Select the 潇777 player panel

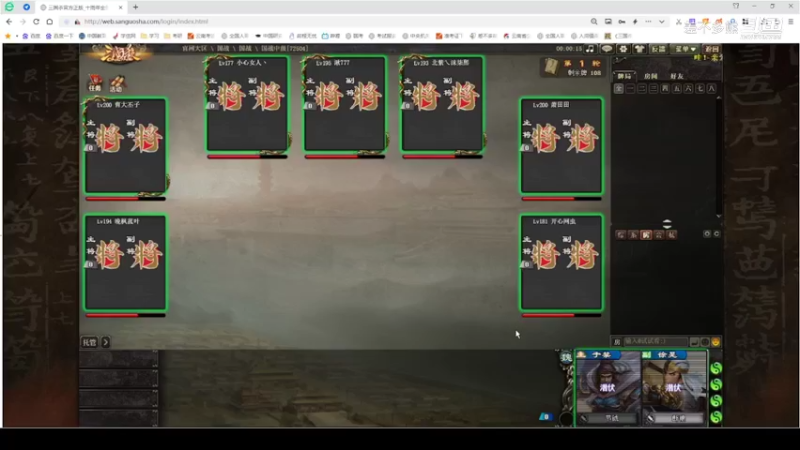point(345,104)
